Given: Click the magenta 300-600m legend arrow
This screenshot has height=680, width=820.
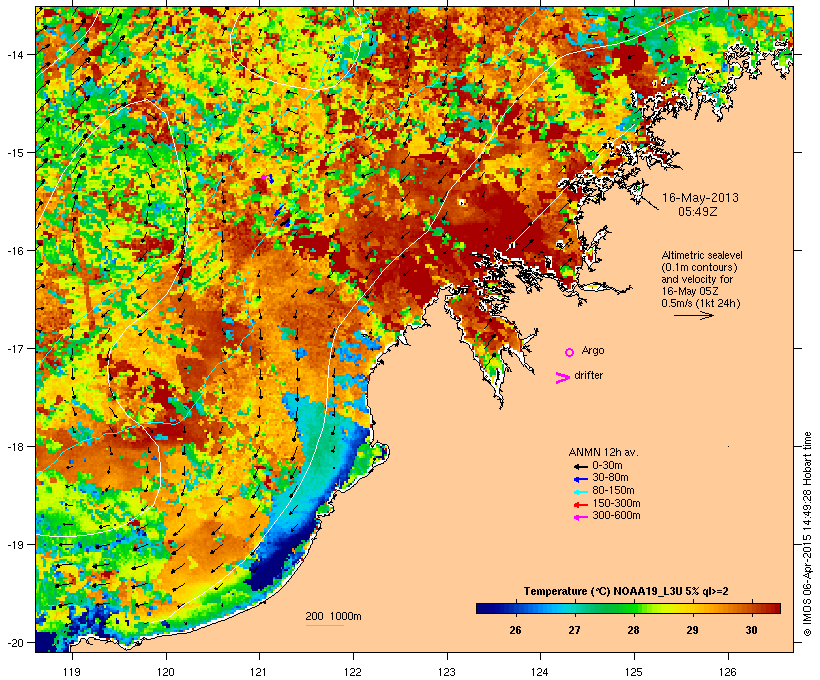Looking at the screenshot, I should pyautogui.click(x=580, y=517).
